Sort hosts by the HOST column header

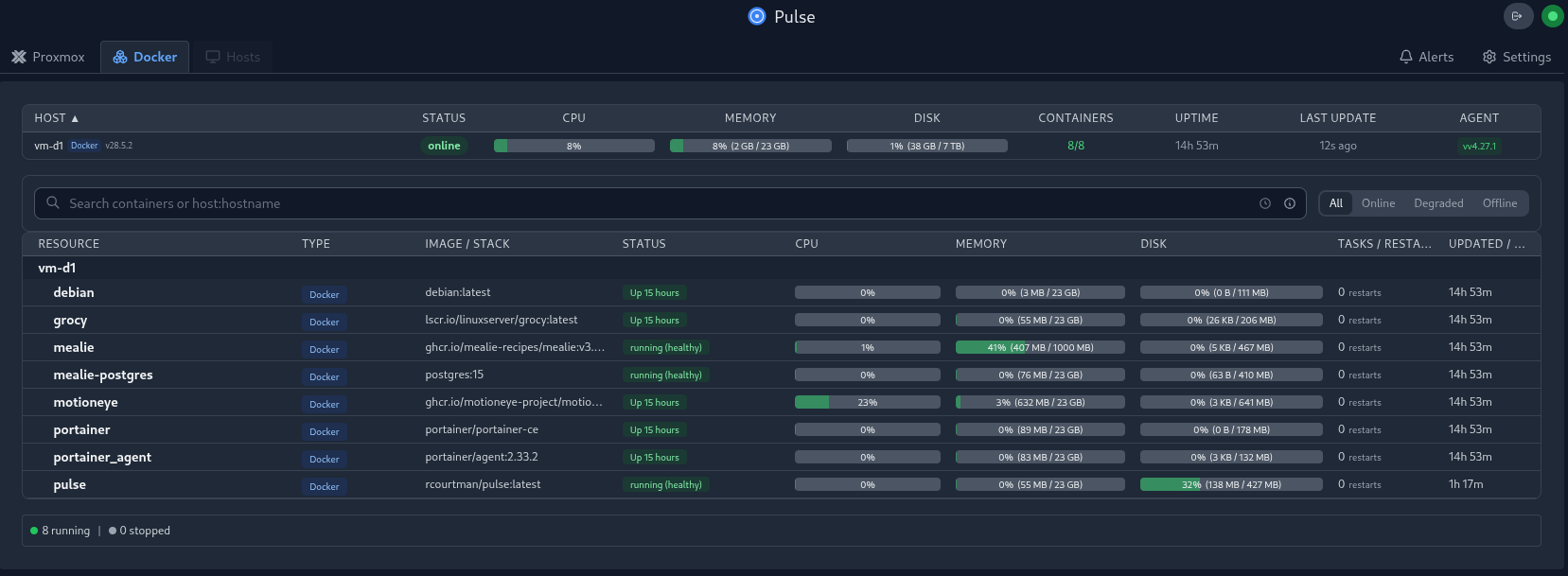pyautogui.click(x=56, y=118)
